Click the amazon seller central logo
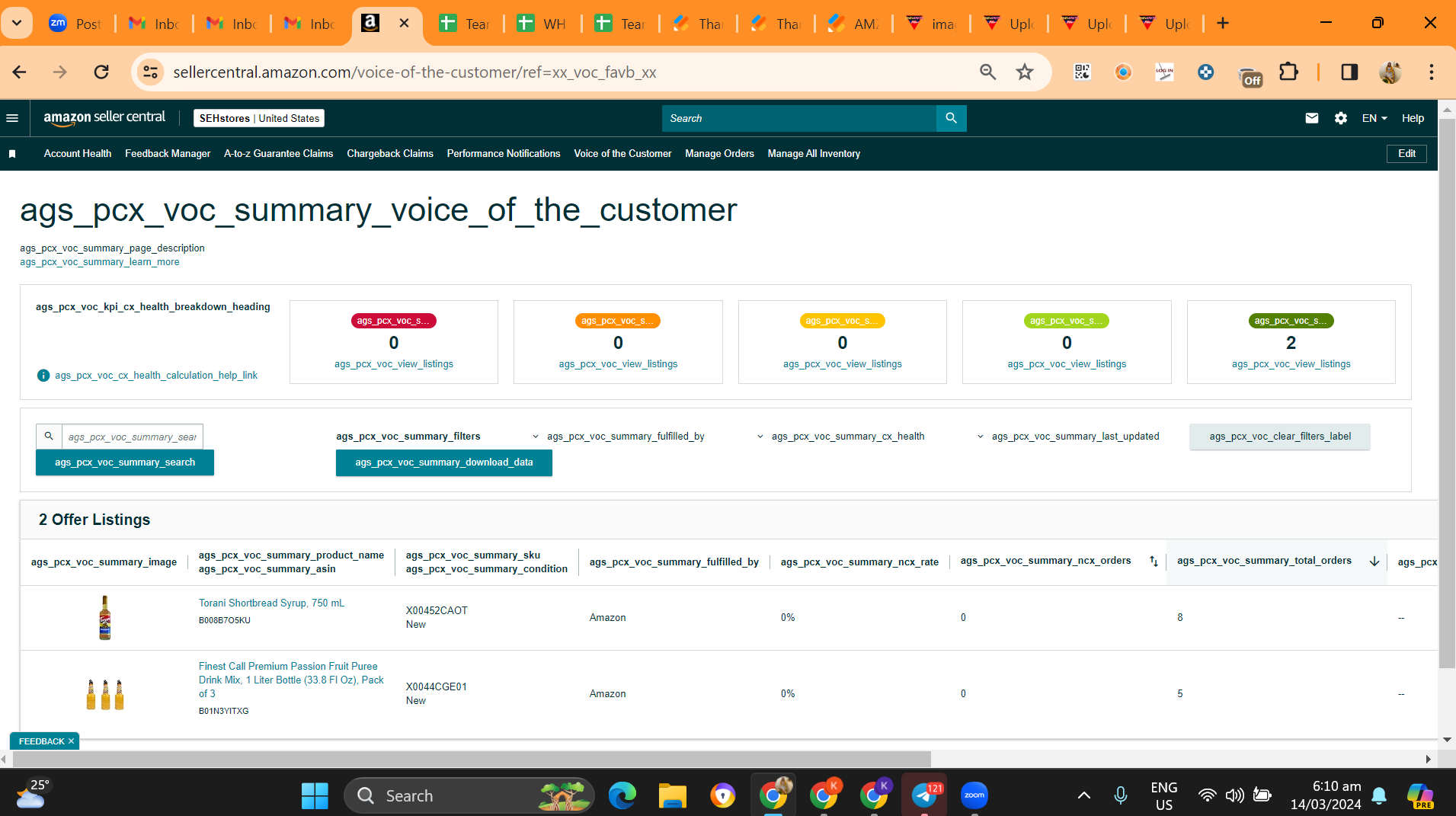Image resolution: width=1456 pixels, height=816 pixels. coord(104,118)
